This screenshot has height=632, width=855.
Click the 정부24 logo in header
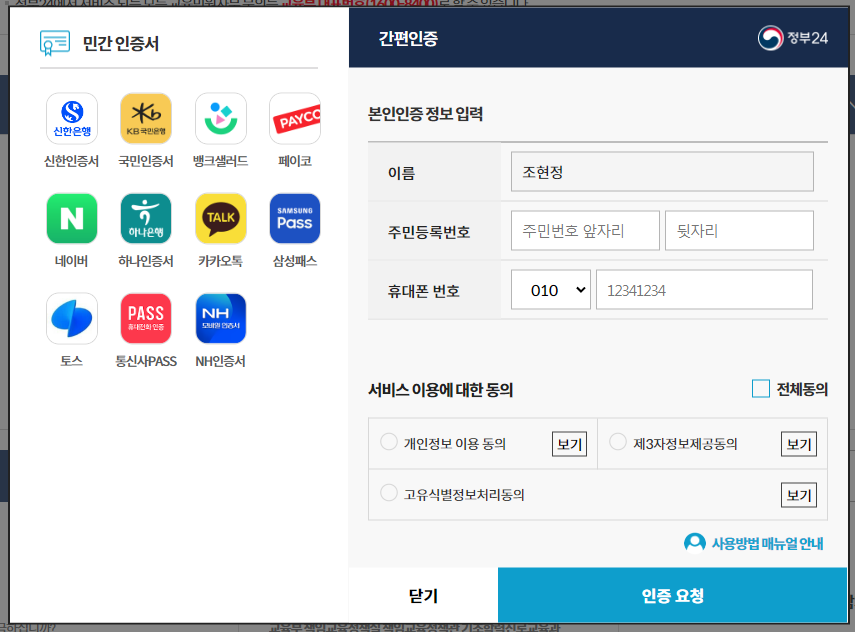(793, 38)
